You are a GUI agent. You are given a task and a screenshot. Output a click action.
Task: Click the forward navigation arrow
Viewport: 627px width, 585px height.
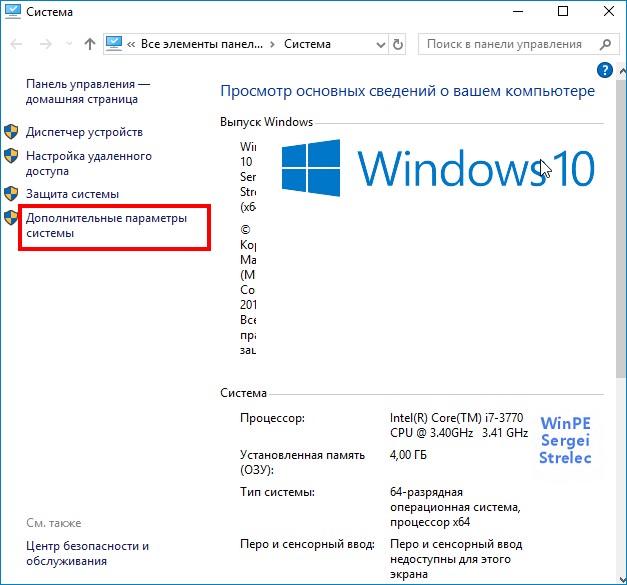pos(46,44)
